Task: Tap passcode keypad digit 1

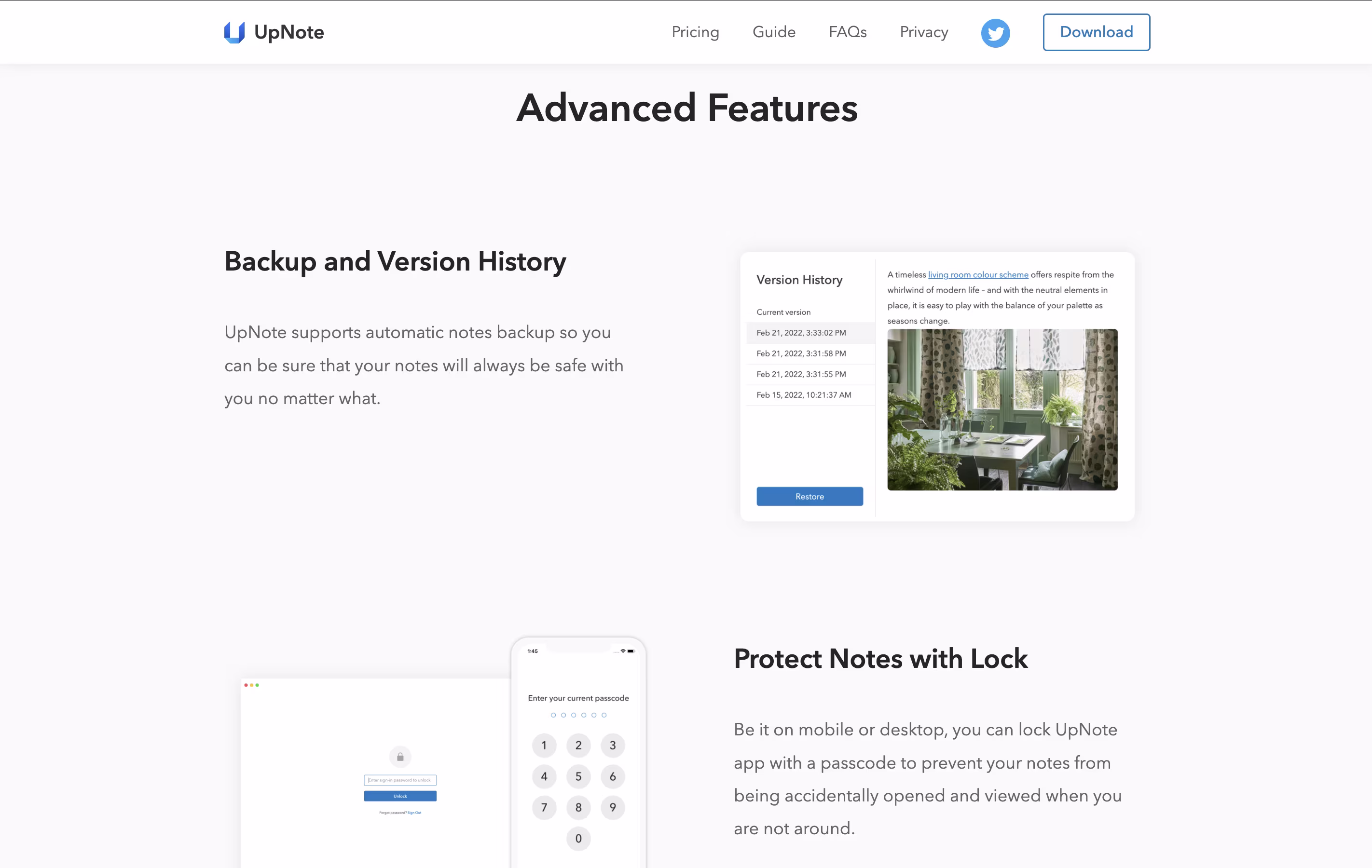Action: click(544, 745)
